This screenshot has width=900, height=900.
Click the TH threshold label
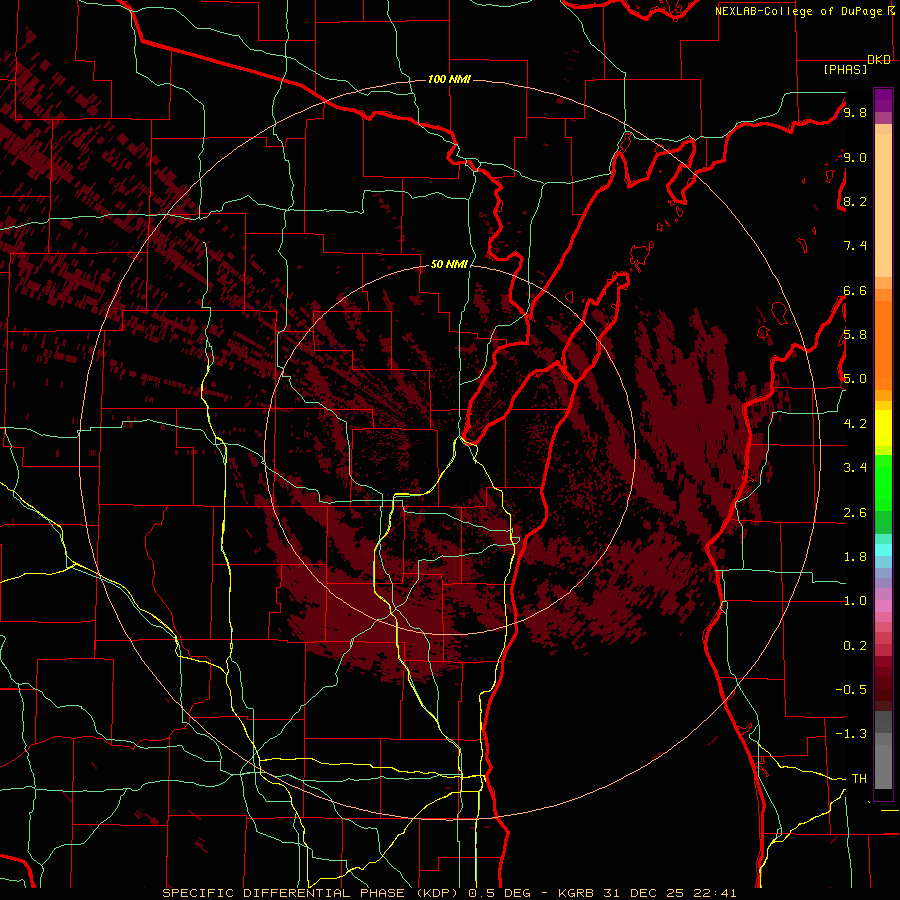859,778
